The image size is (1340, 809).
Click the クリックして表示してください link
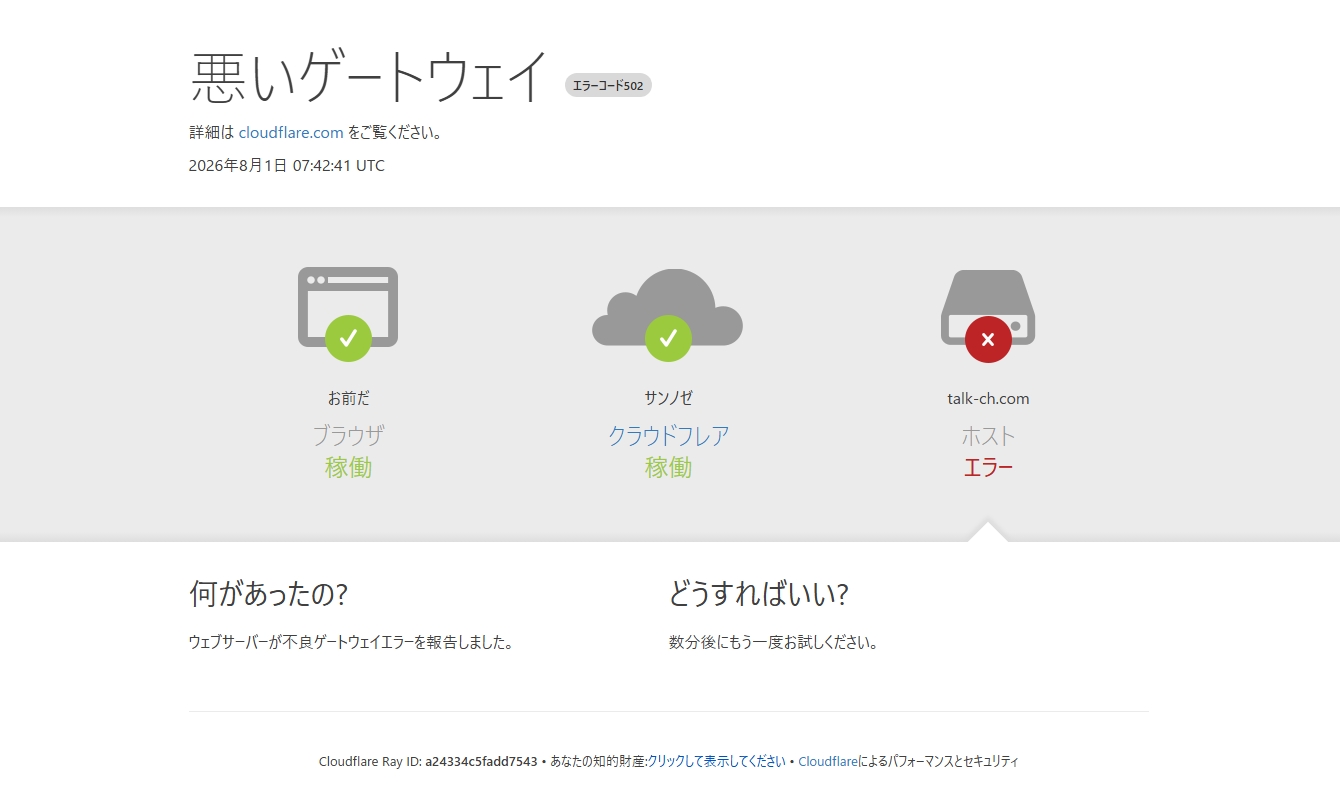[x=716, y=761]
